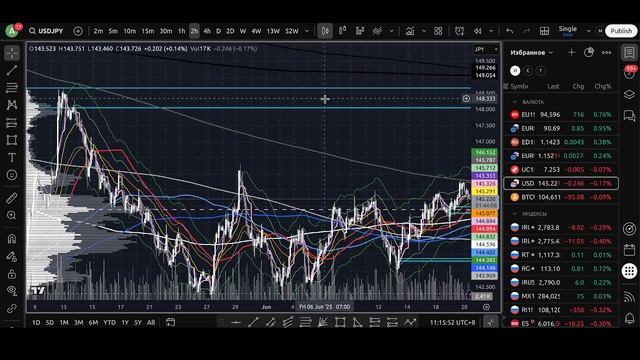Open the emoji icons tool
This screenshot has width=640, height=360.
pyautogui.click(x=12, y=175)
